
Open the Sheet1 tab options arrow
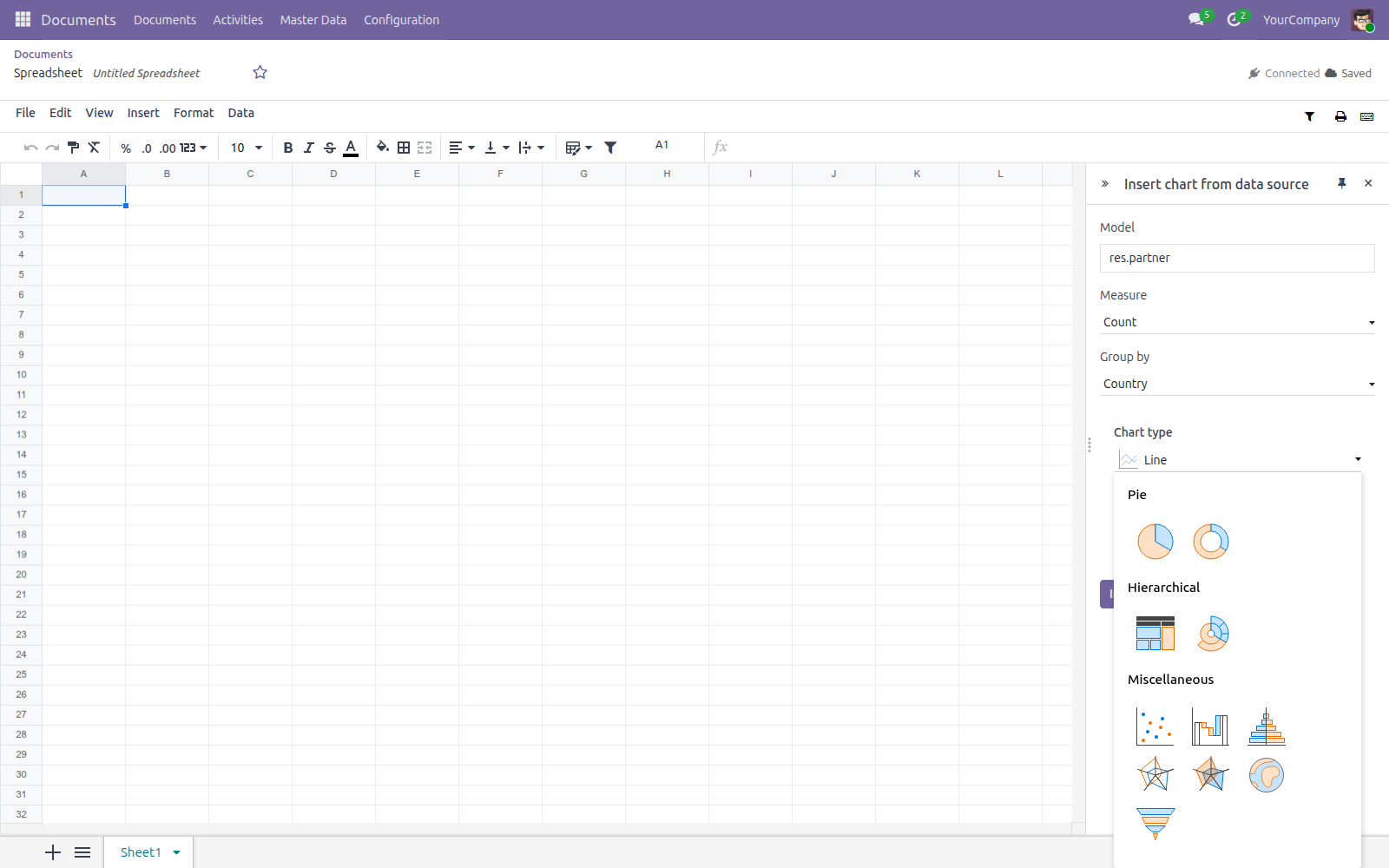click(177, 852)
